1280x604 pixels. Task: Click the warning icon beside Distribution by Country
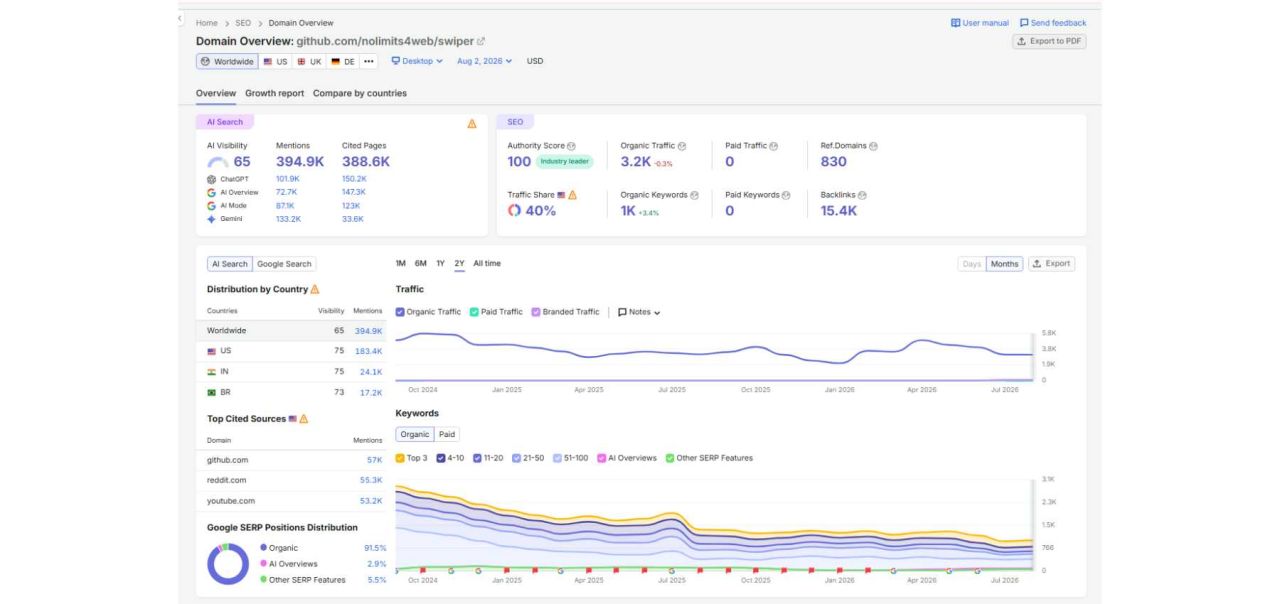(x=315, y=289)
